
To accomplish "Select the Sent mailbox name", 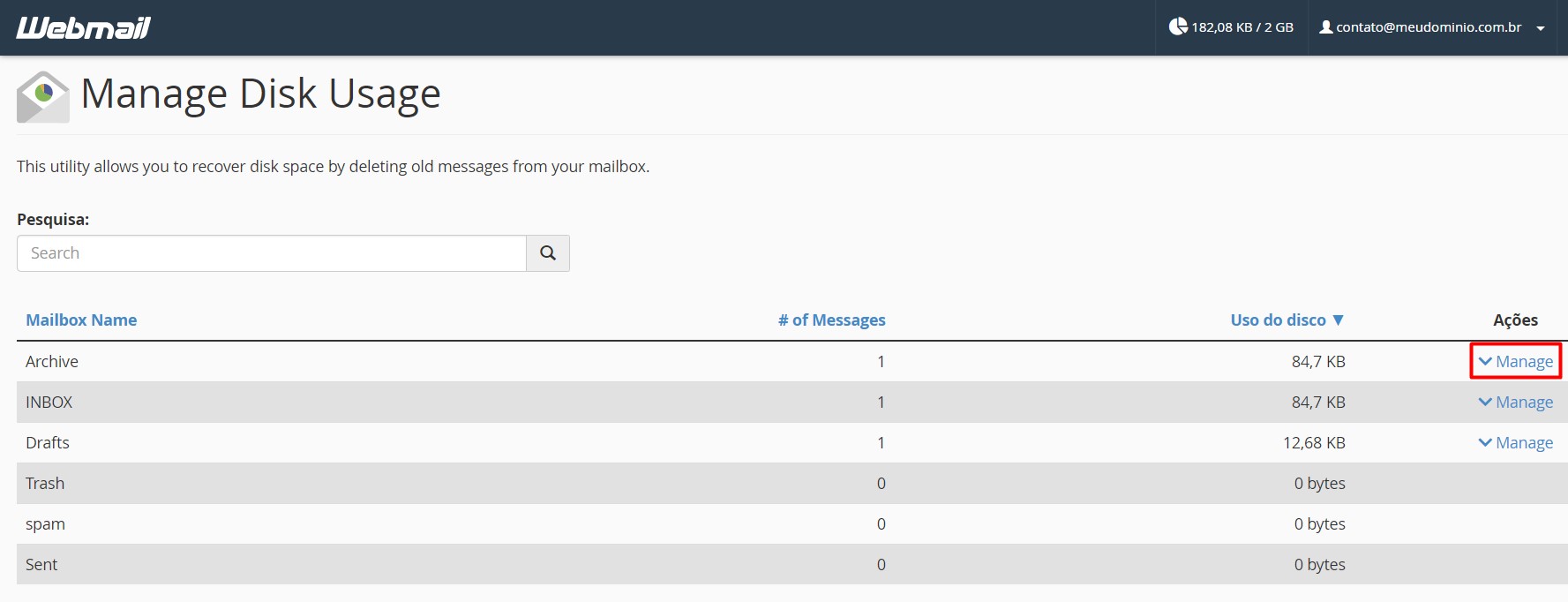I will (41, 564).
